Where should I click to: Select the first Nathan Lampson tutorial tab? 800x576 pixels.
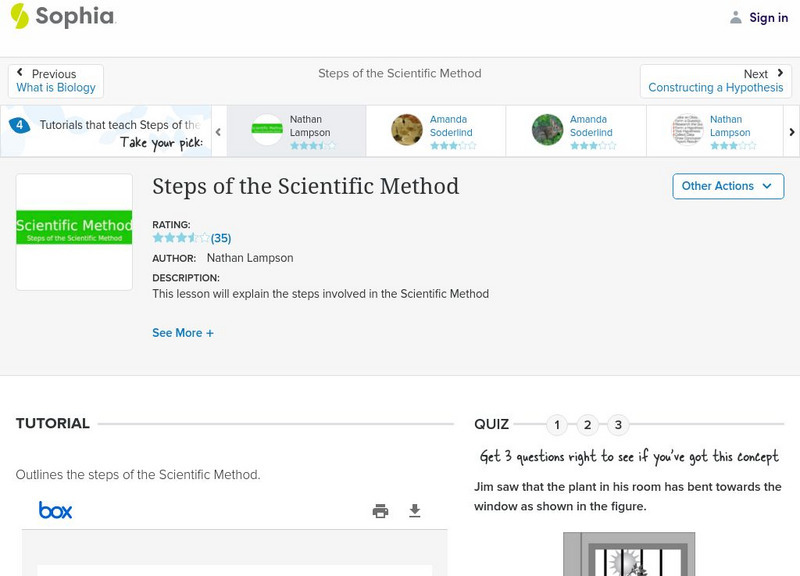296,132
